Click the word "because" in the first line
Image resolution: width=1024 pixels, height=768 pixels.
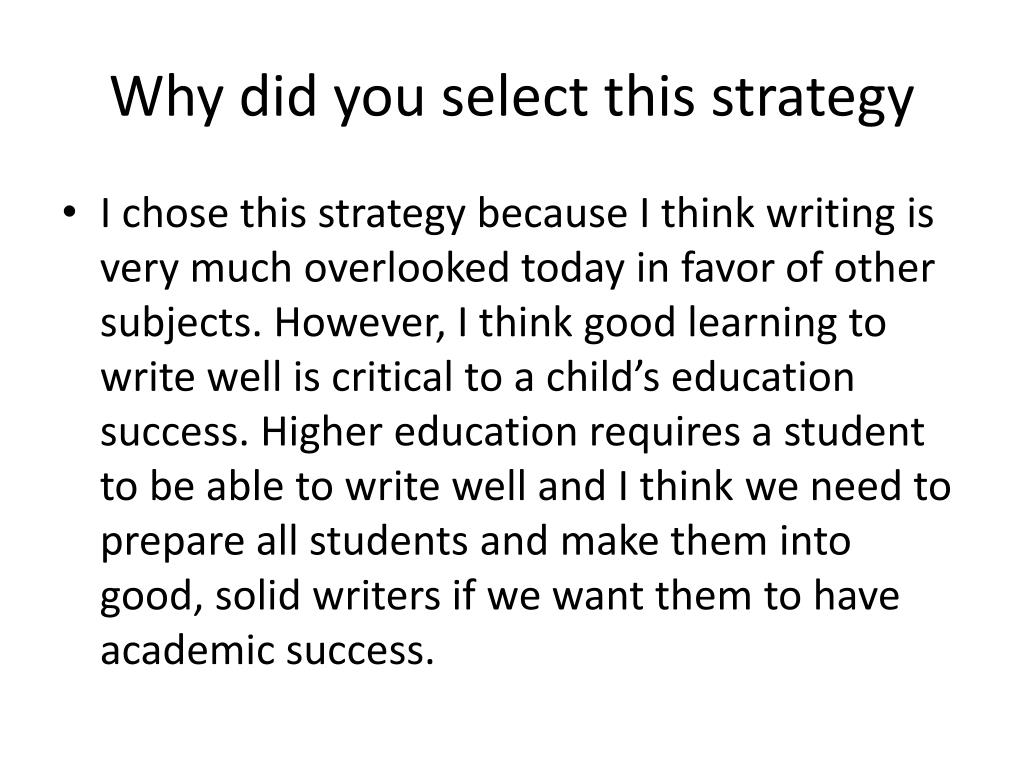coord(552,214)
